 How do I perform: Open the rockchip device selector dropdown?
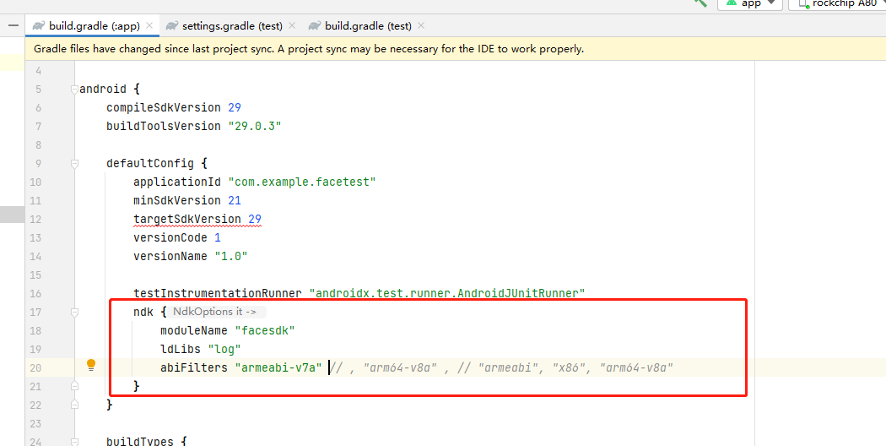(838, 4)
